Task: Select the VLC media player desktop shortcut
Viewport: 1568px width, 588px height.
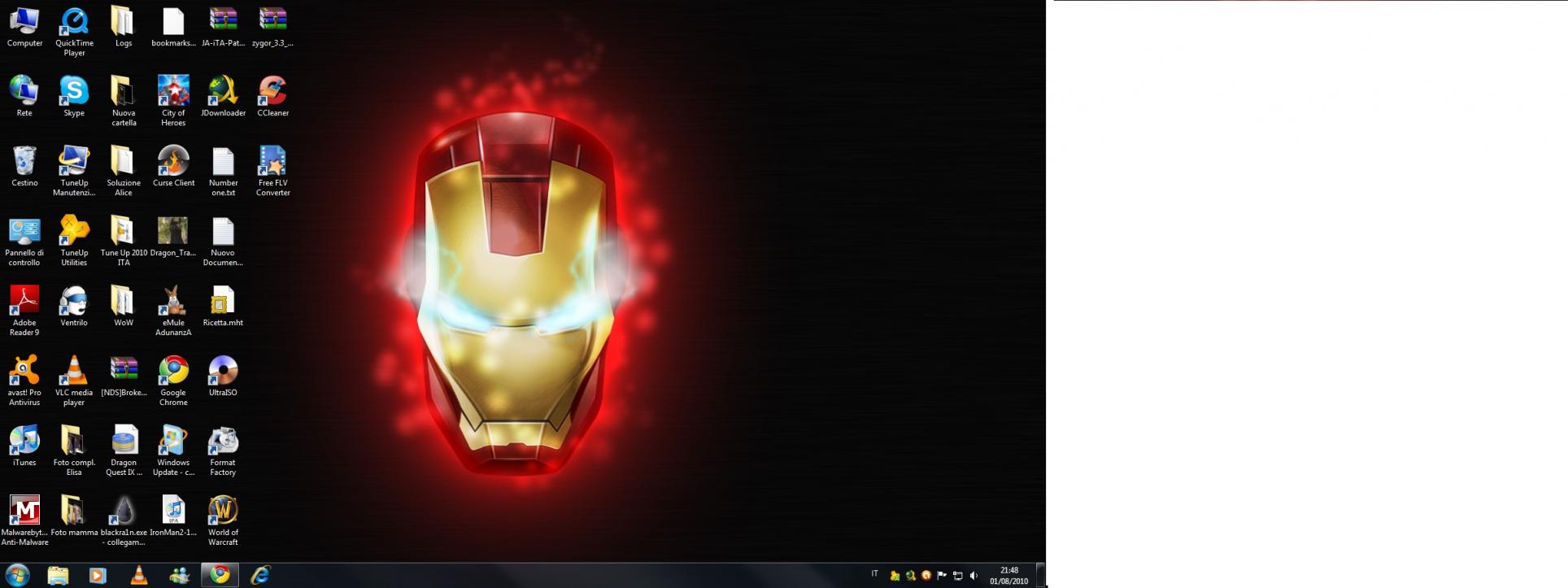Action: tap(74, 382)
